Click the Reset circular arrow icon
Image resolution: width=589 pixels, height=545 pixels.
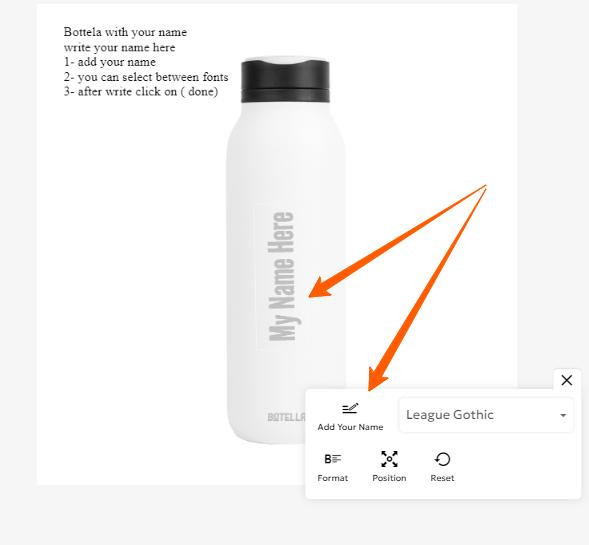[443, 459]
